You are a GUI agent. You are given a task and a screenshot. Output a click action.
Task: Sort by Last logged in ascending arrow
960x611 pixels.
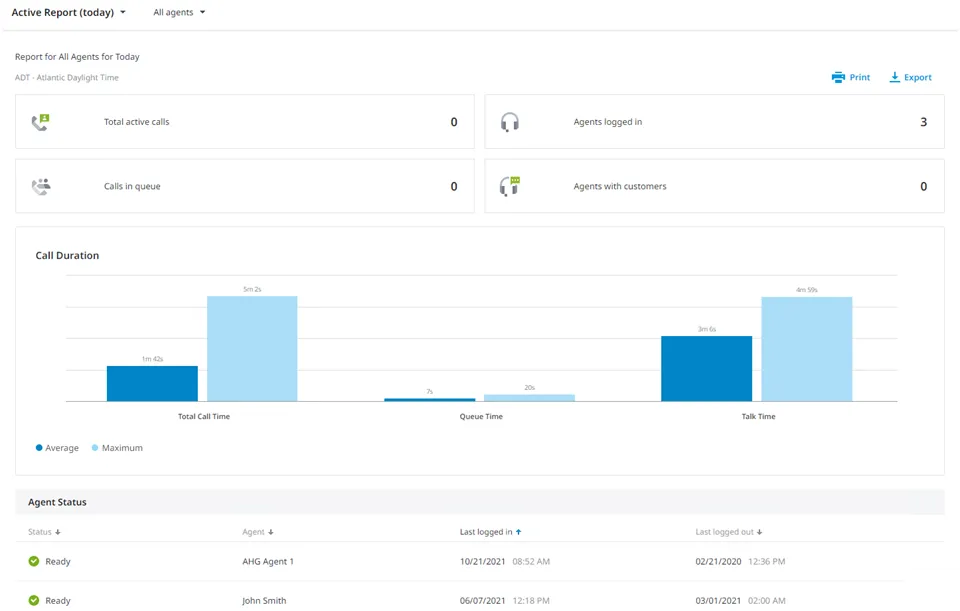[x=519, y=532]
